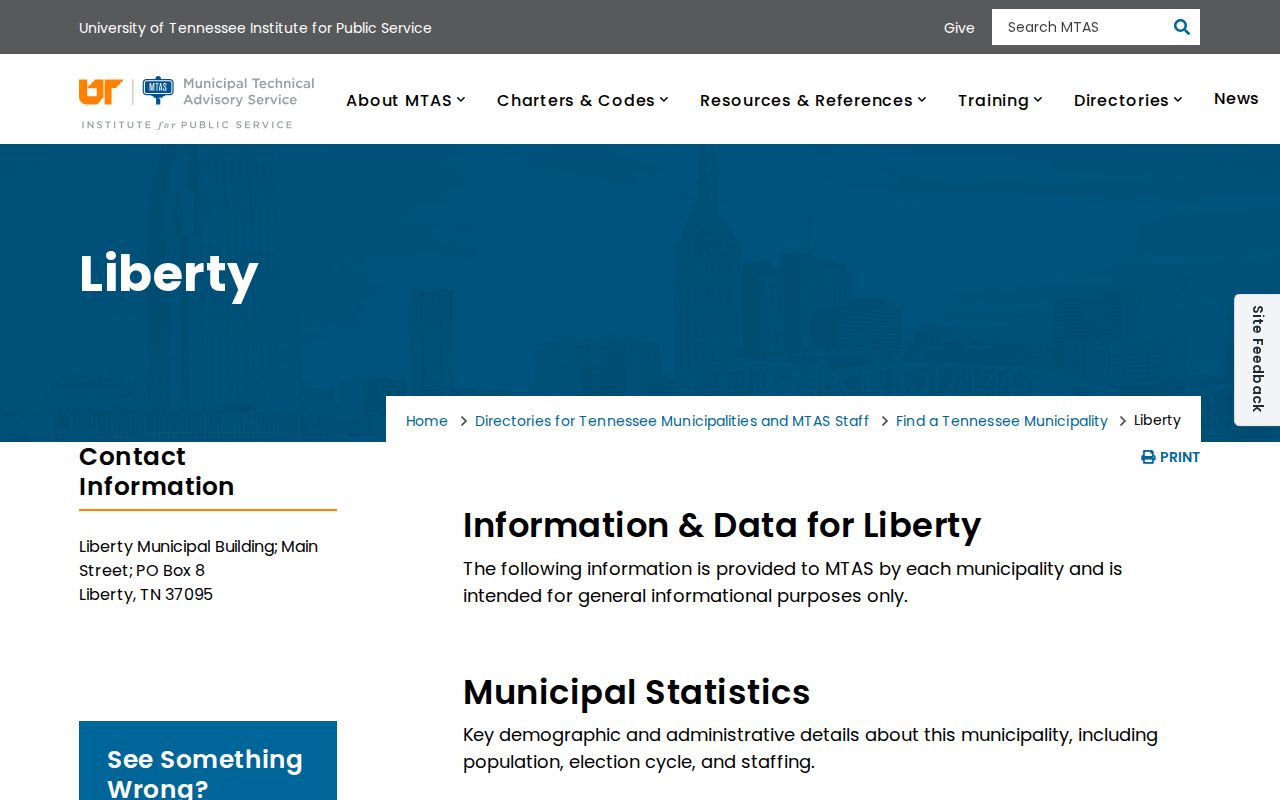Click the Give link

(959, 28)
